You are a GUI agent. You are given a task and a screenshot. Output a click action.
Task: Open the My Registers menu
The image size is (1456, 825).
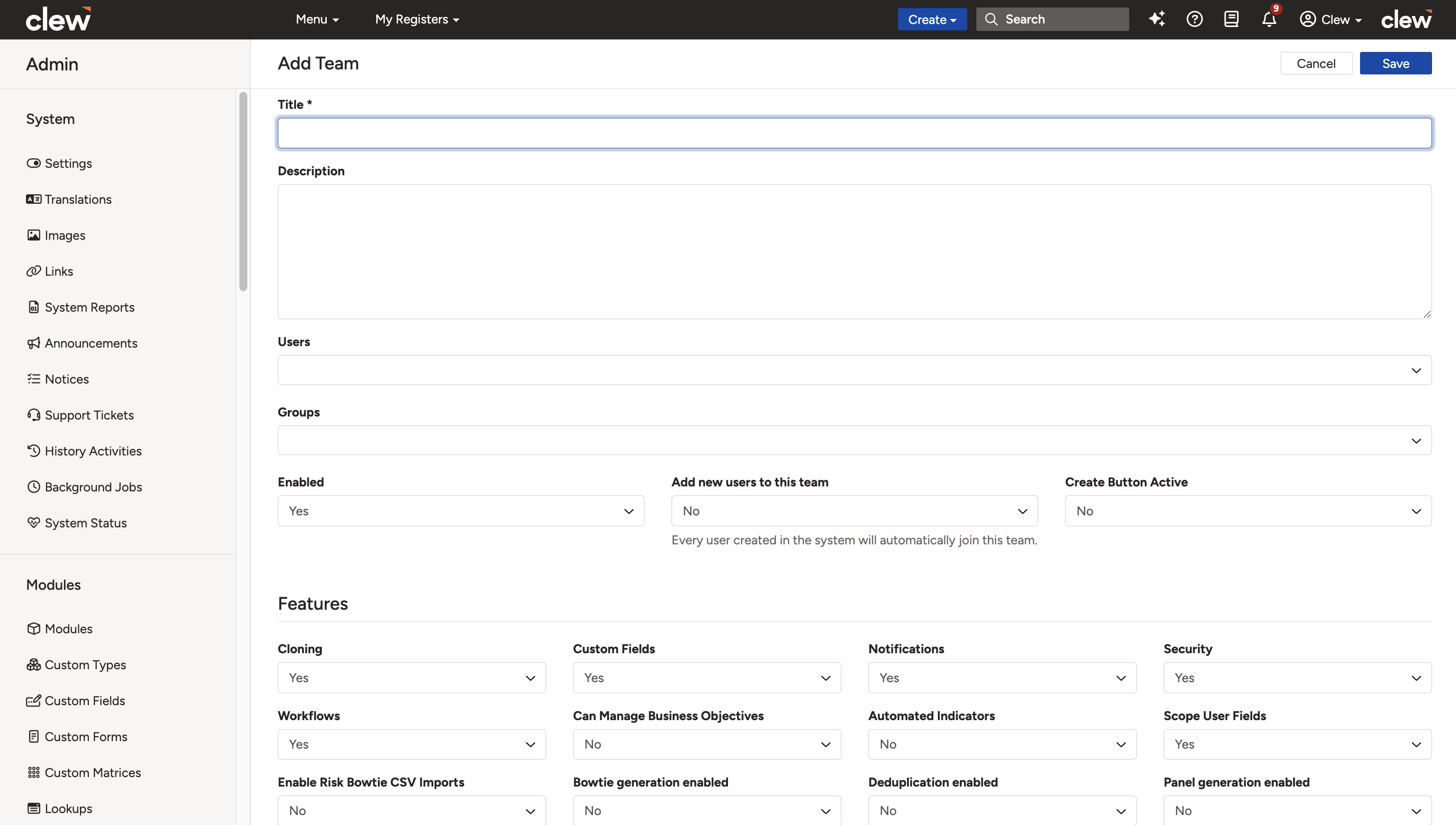(417, 19)
